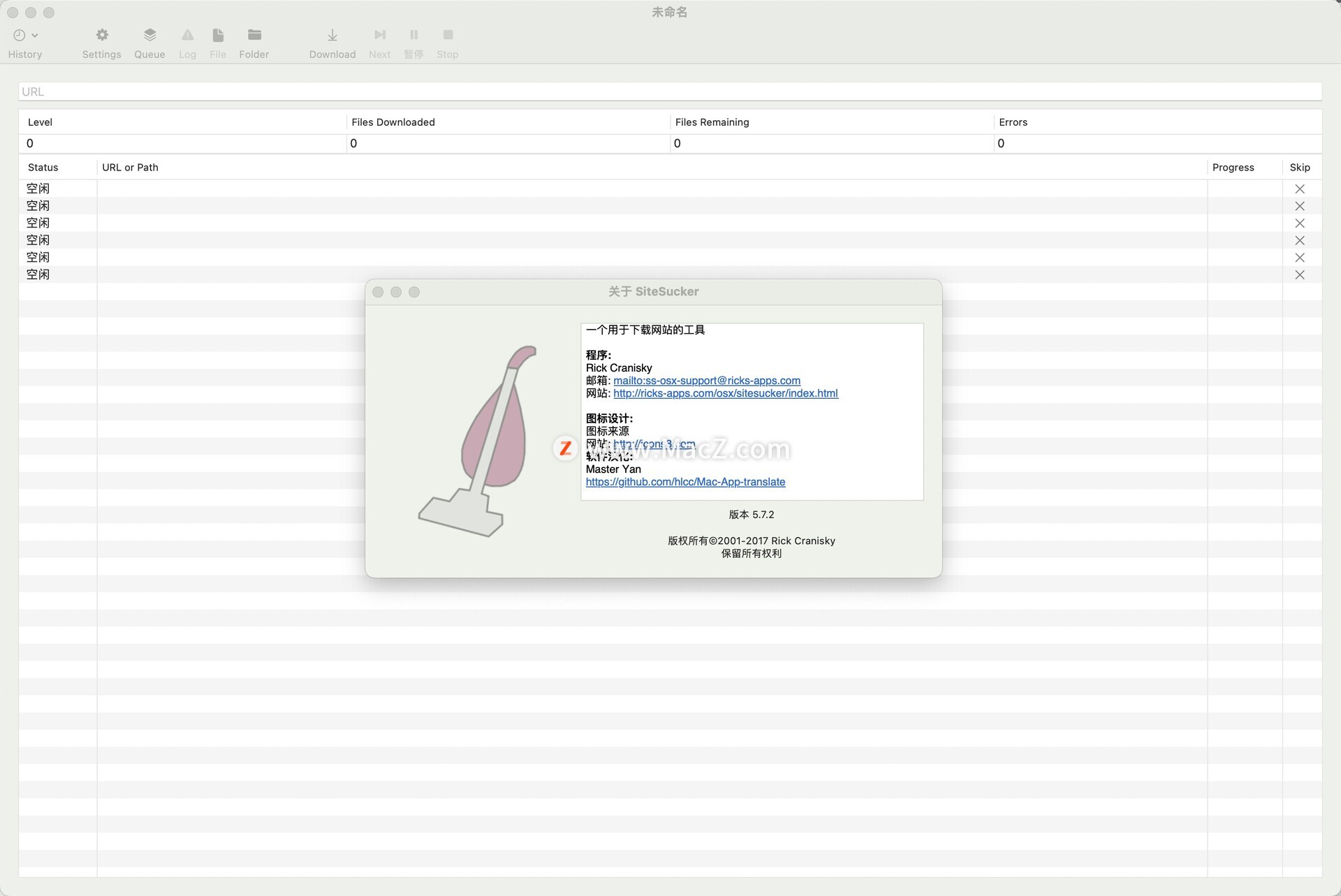Open the ss-osx-support mailto link

pos(707,381)
